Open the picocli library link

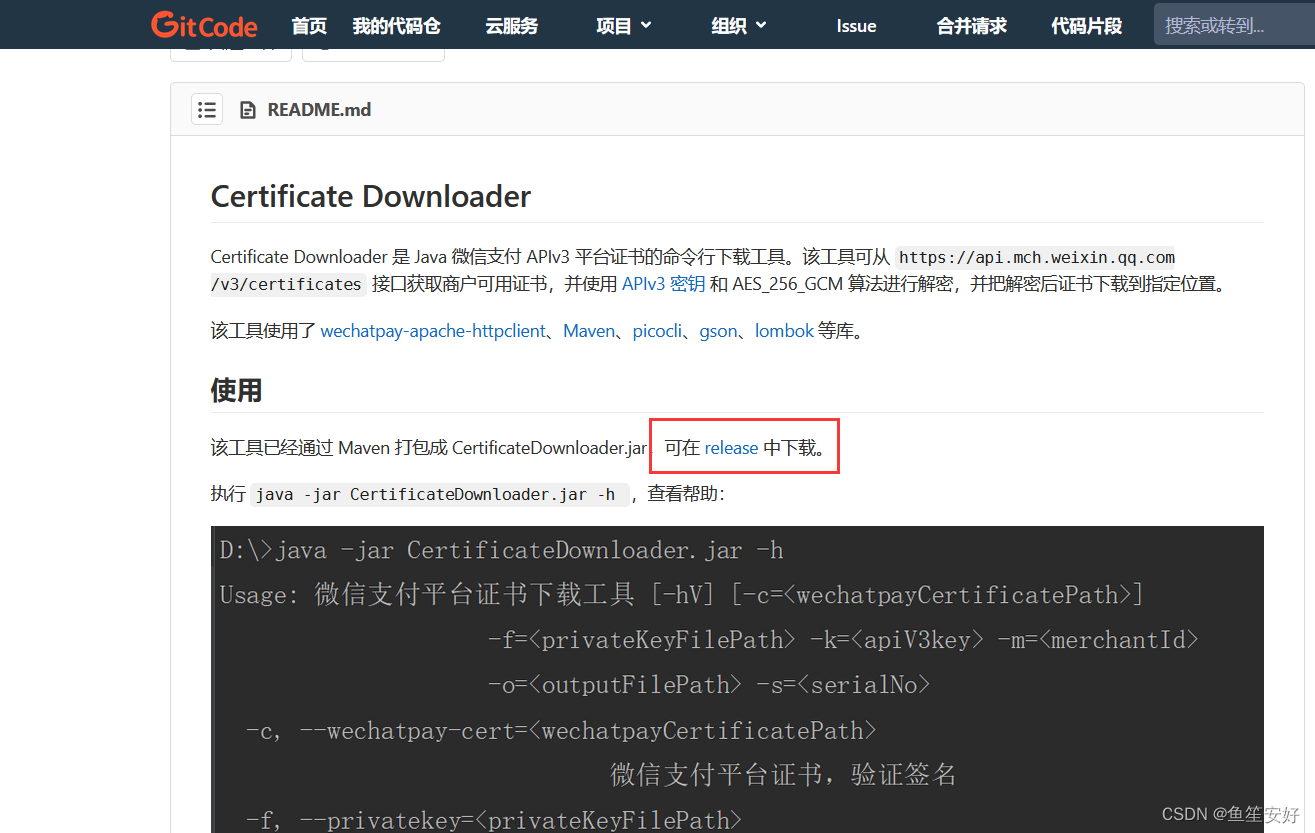pyautogui.click(x=657, y=331)
